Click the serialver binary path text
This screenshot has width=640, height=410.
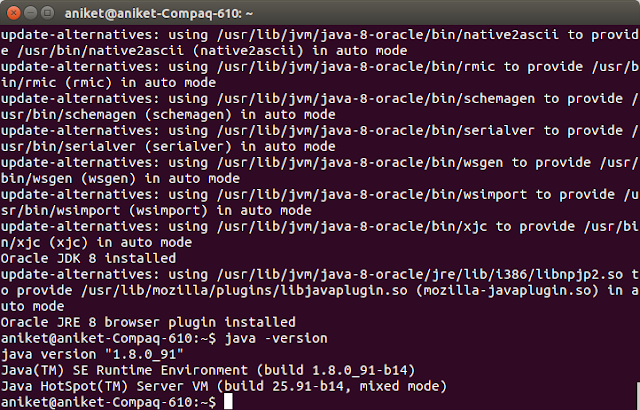point(376,131)
